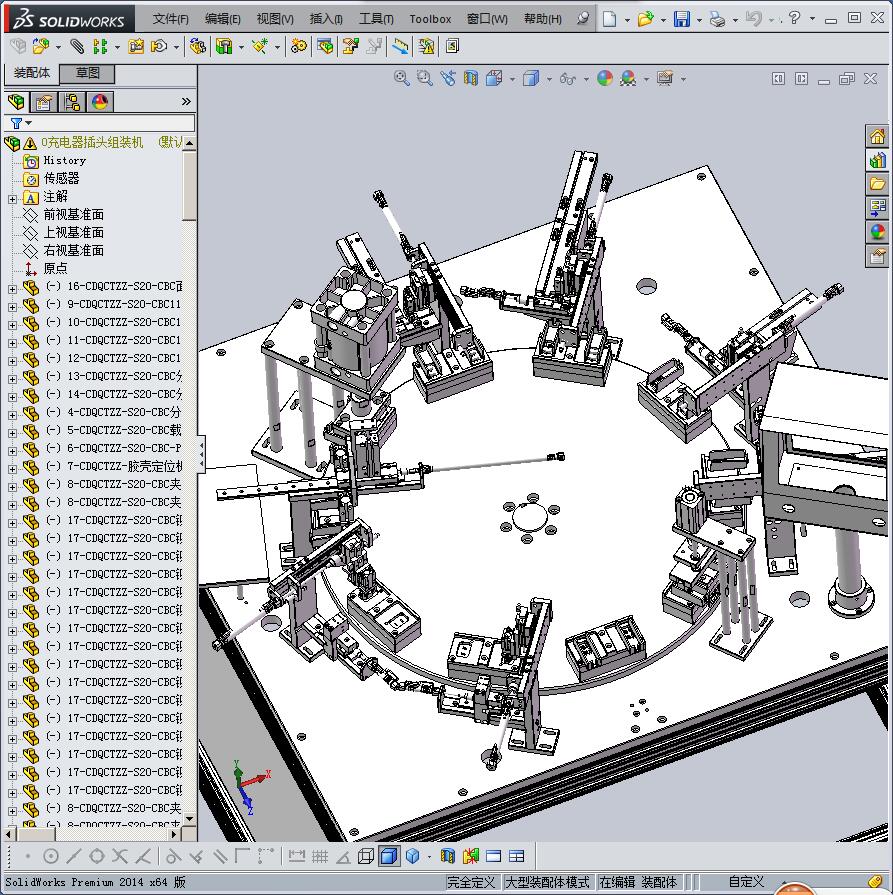Click the Save icon in the top toolbar
The image size is (893, 895).
point(681,19)
